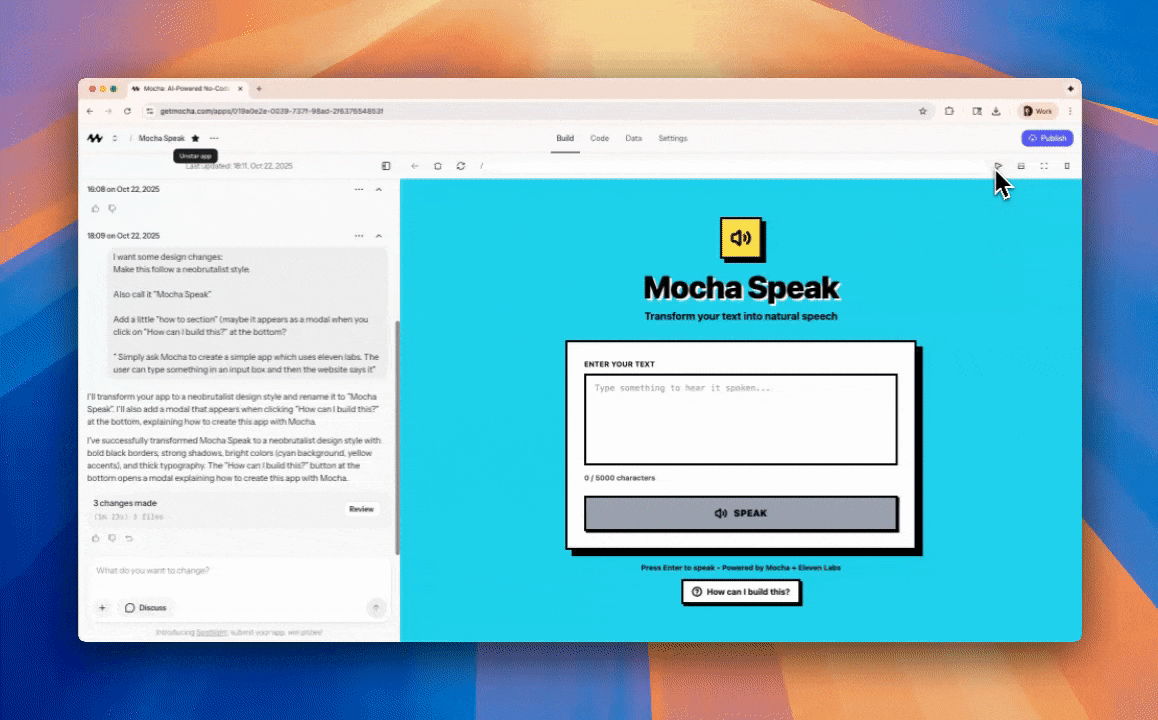Enter fullscreen preview mode
1158x720 pixels.
(x=1044, y=166)
